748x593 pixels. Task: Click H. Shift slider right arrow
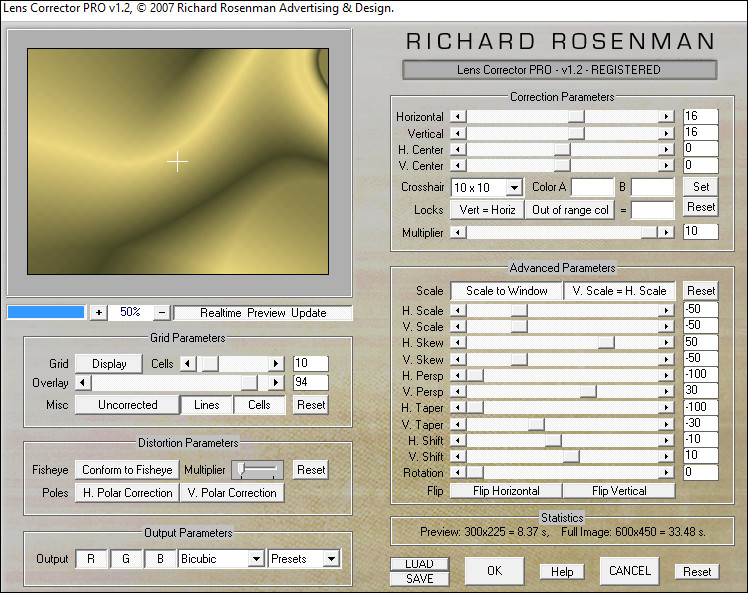coord(666,440)
